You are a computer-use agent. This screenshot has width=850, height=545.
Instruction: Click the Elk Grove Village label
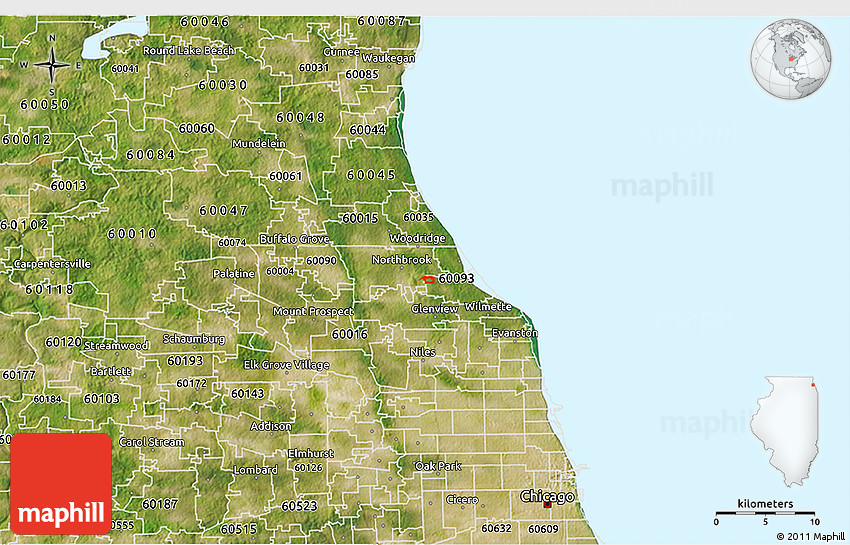(286, 365)
